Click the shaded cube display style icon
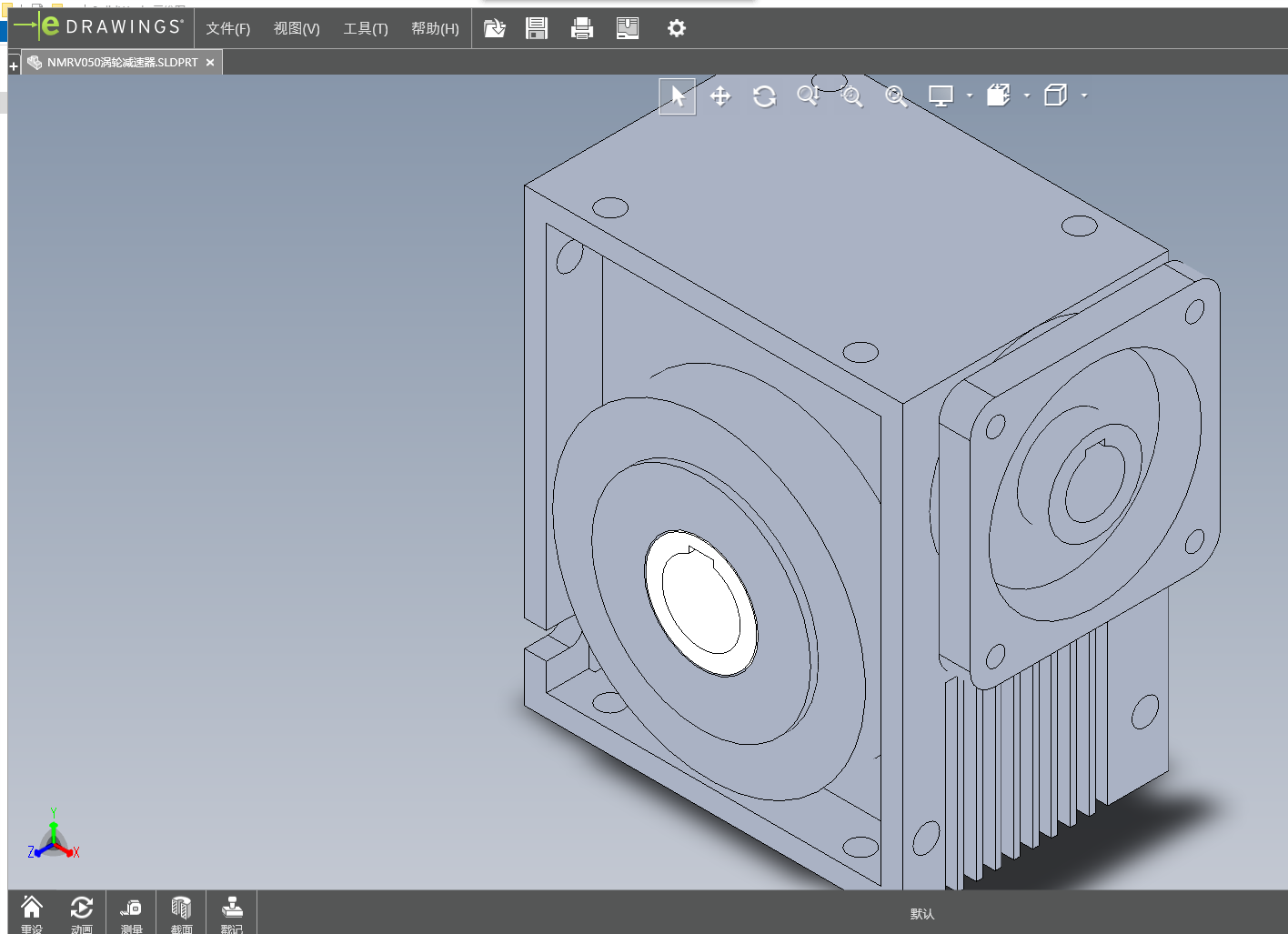This screenshot has height=934, width=1288. pyautogui.click(x=999, y=95)
